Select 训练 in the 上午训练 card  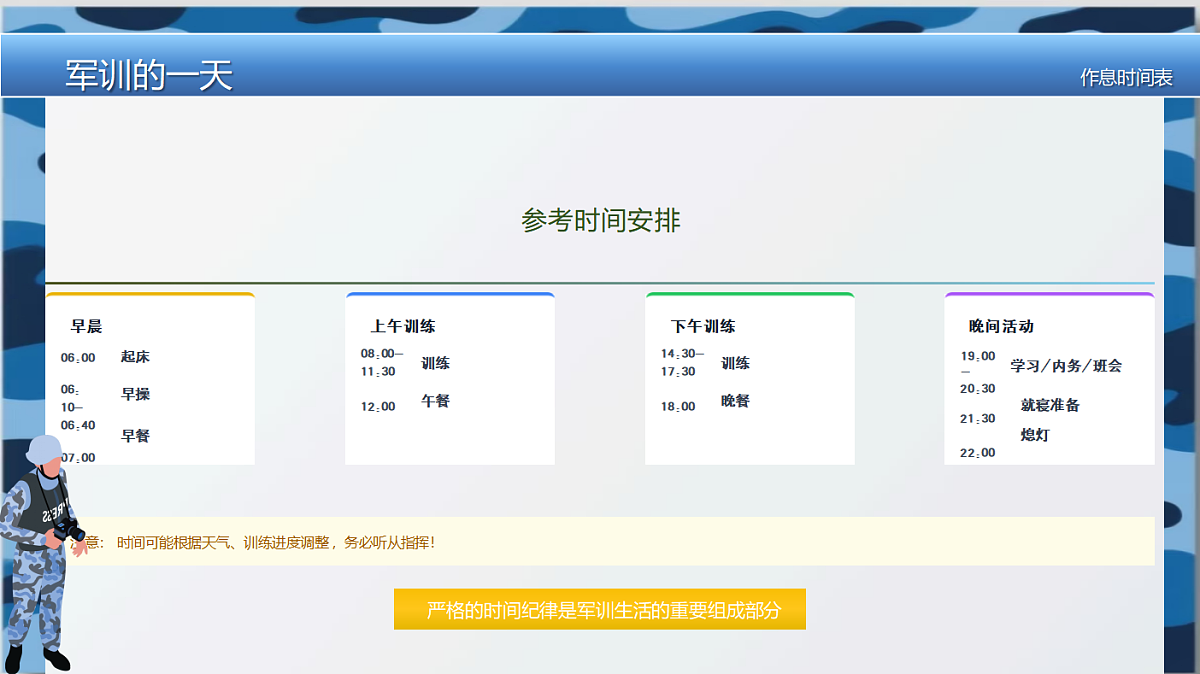(x=435, y=363)
